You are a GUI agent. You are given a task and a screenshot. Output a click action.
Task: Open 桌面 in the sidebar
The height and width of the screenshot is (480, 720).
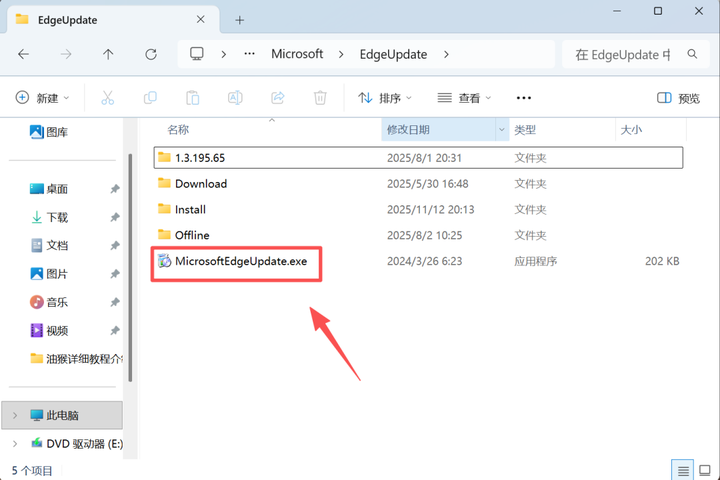point(49,189)
